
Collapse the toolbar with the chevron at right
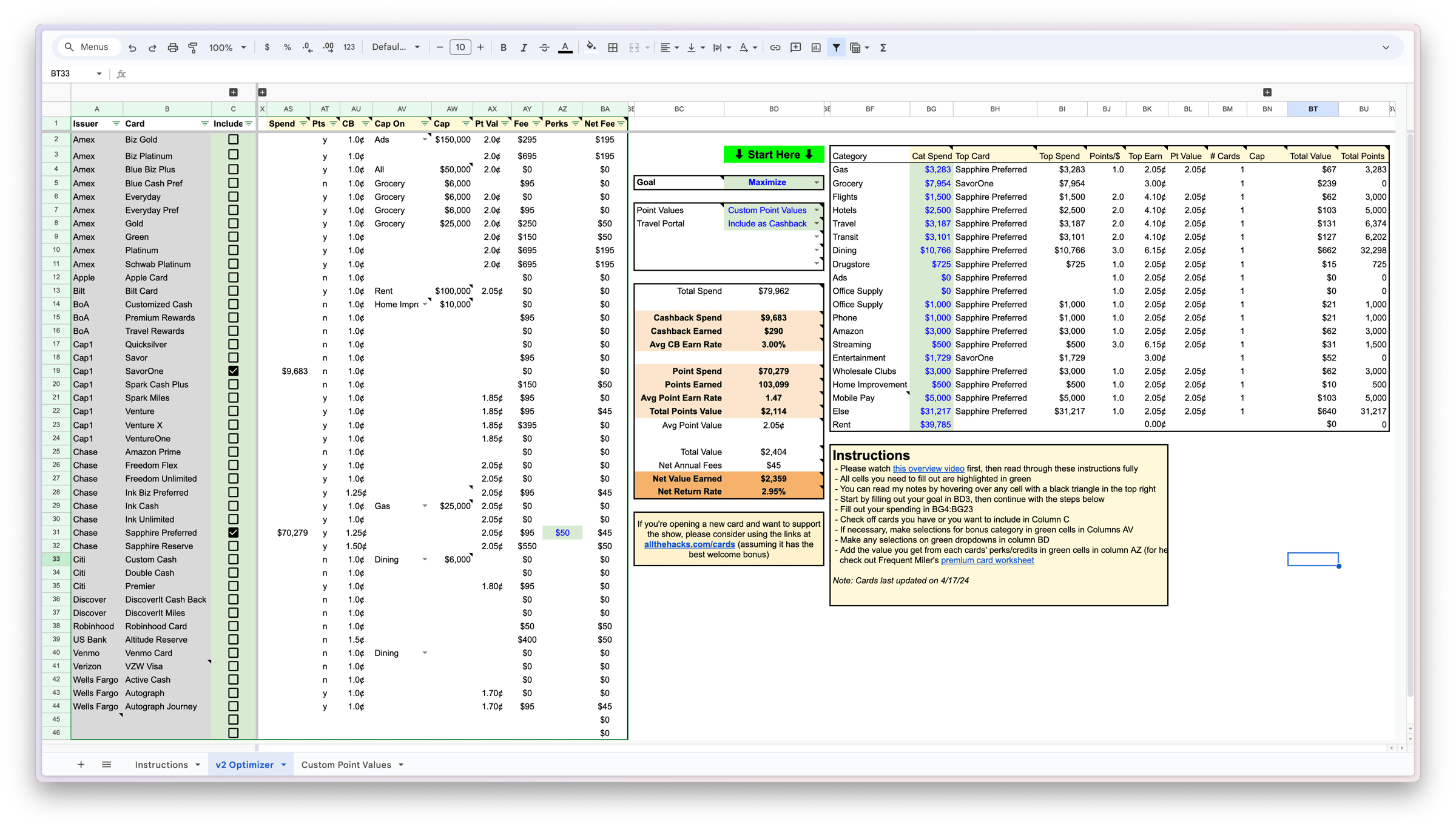coord(1386,47)
